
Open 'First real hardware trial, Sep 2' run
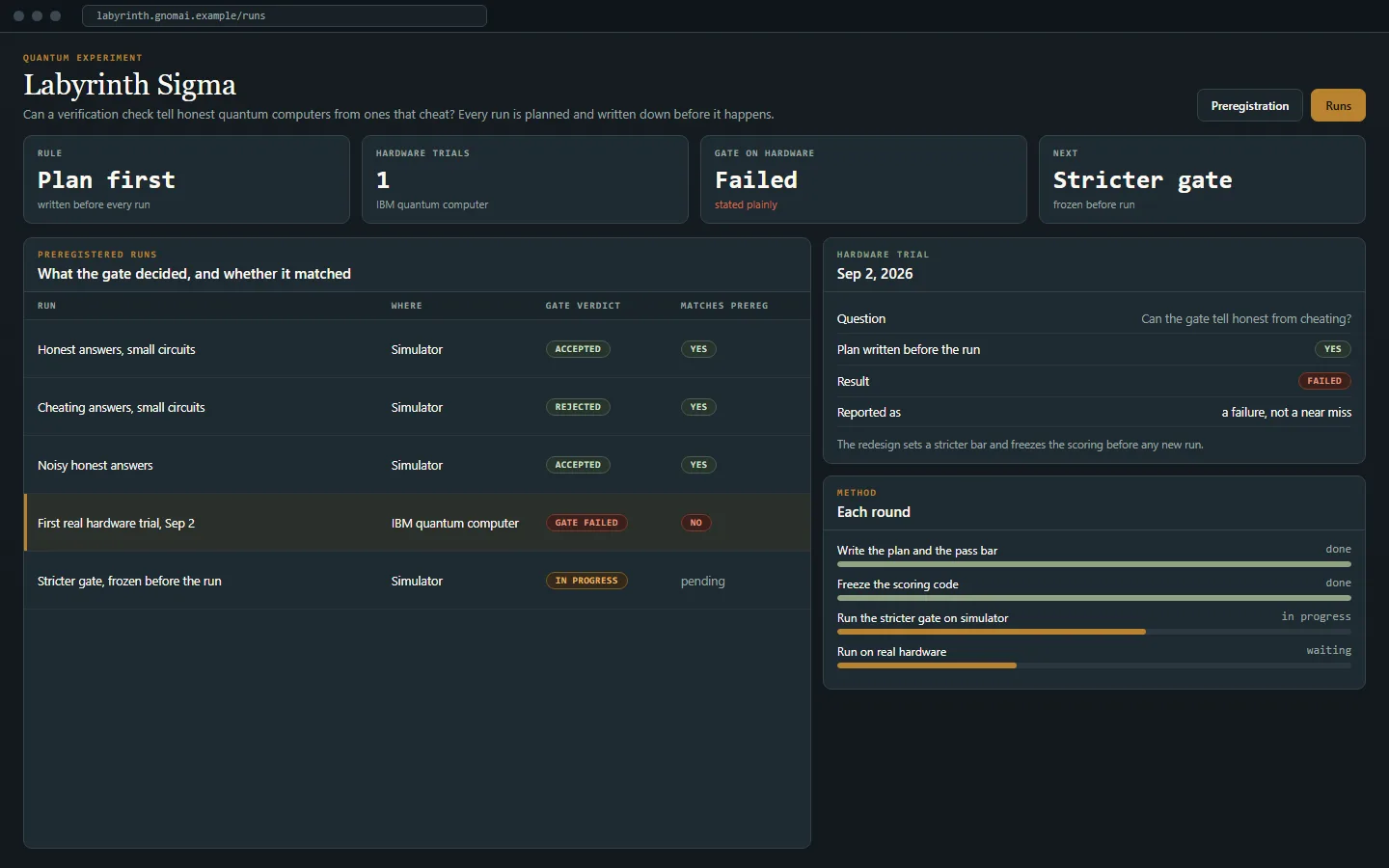pyautogui.click(x=417, y=523)
